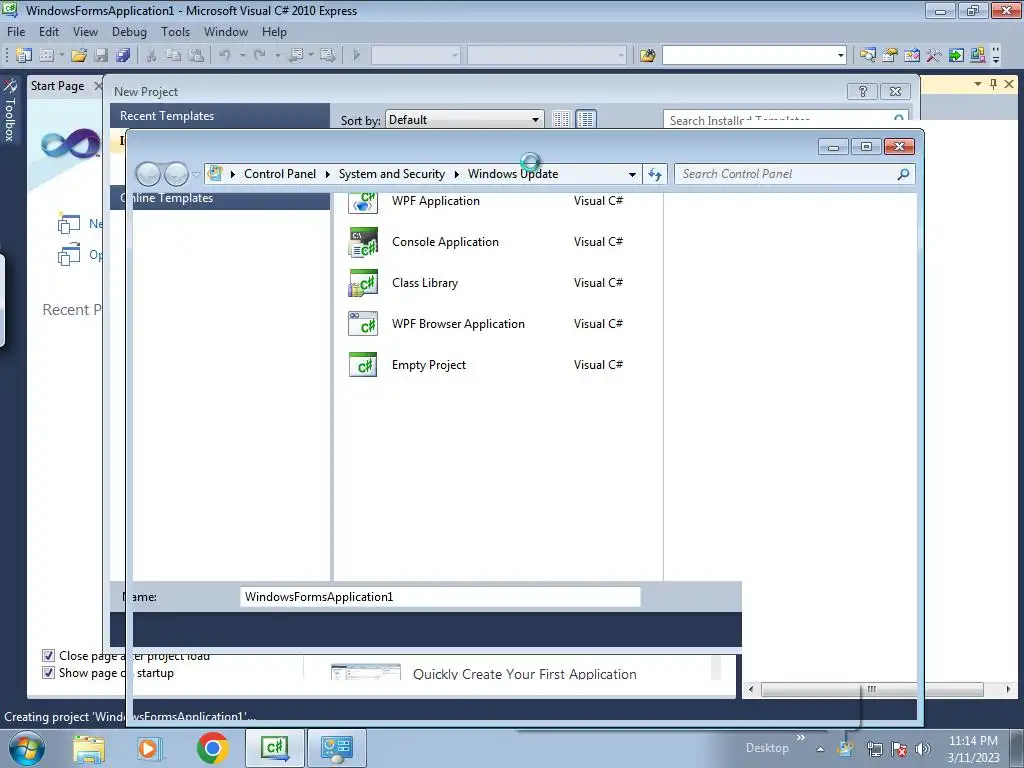Viewport: 1024px width, 768px height.
Task: Click the volume speaker tray icon
Action: click(x=922, y=749)
